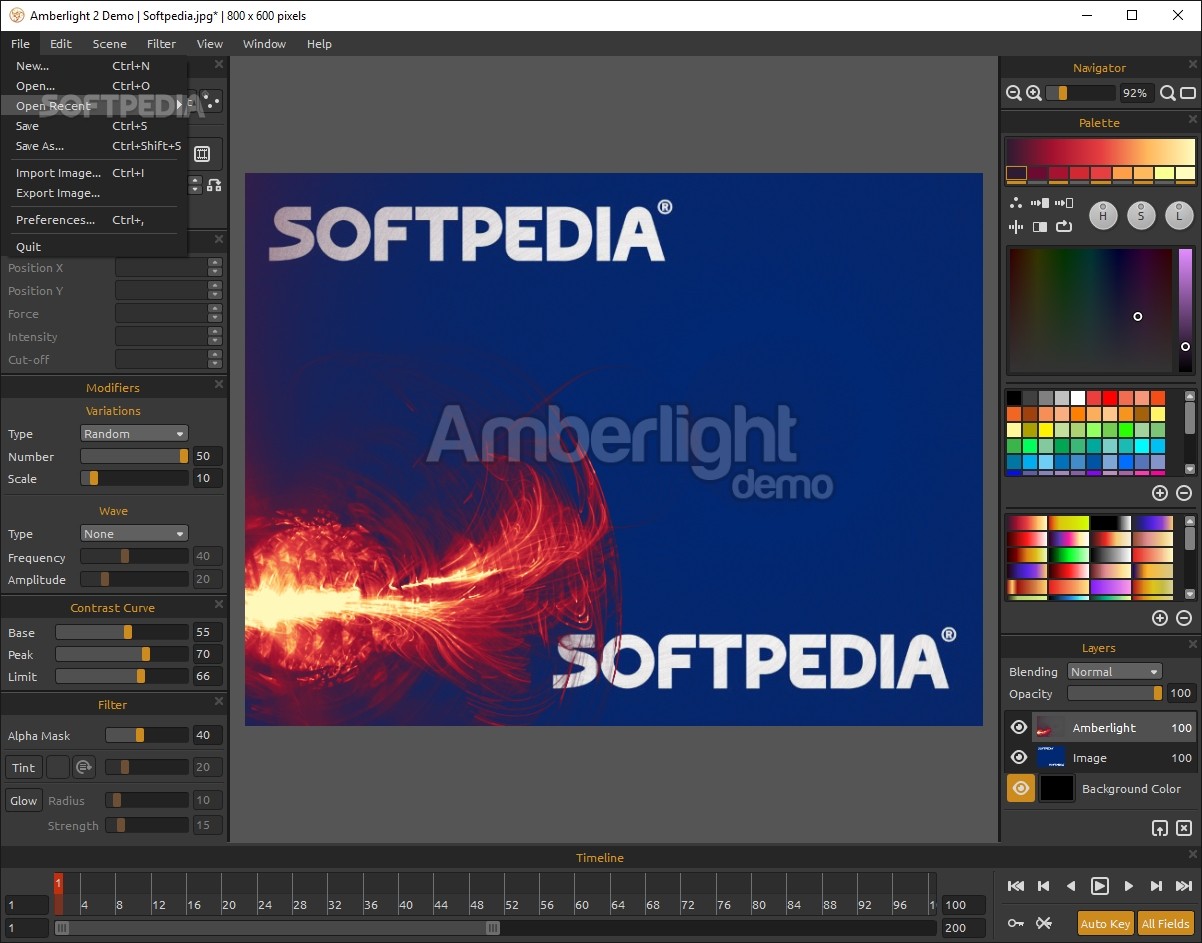Click the Navigator zoom 92% field
The width and height of the screenshot is (1202, 943).
1135,93
